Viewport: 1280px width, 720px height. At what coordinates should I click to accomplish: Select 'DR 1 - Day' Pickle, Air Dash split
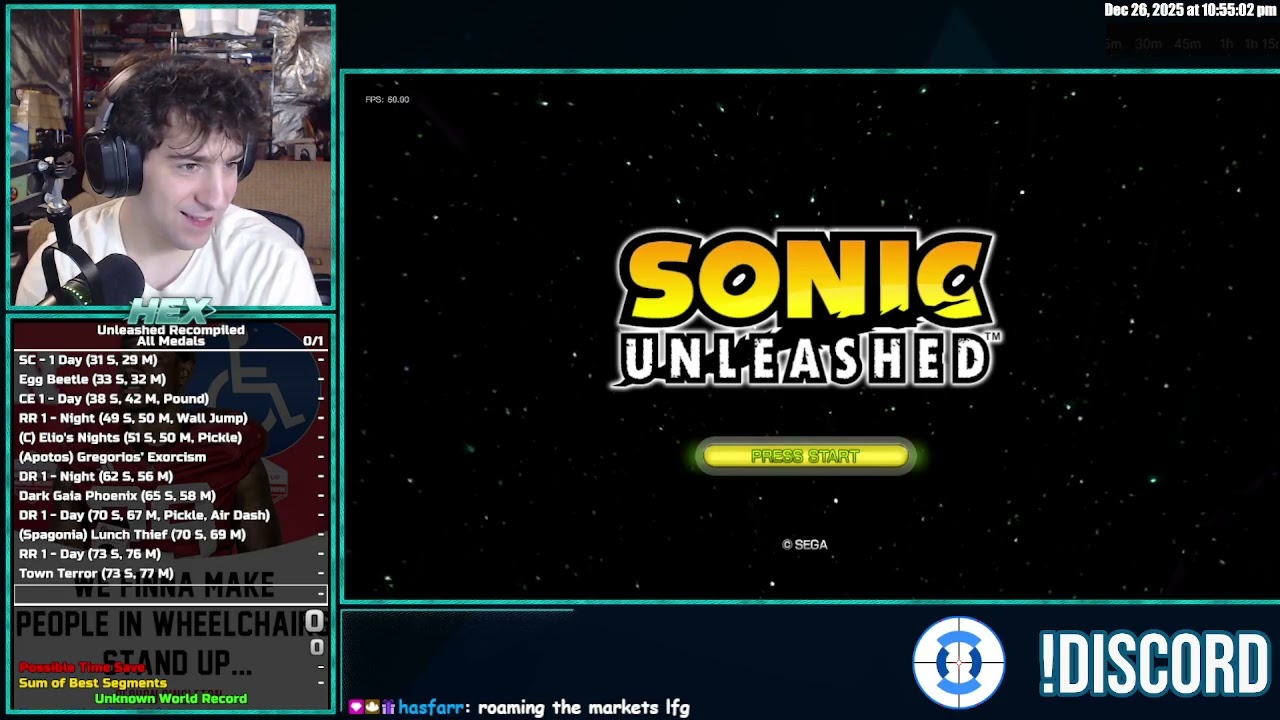[171, 515]
